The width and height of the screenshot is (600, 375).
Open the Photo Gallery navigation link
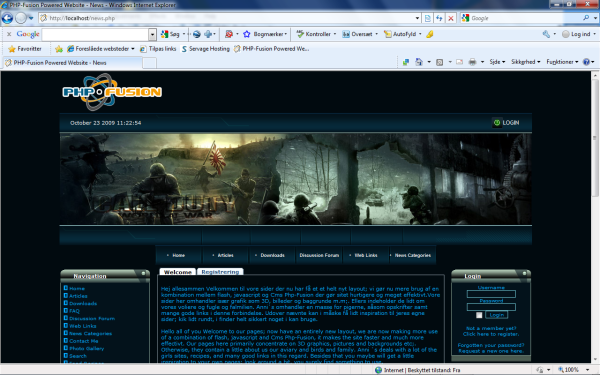click(86, 349)
